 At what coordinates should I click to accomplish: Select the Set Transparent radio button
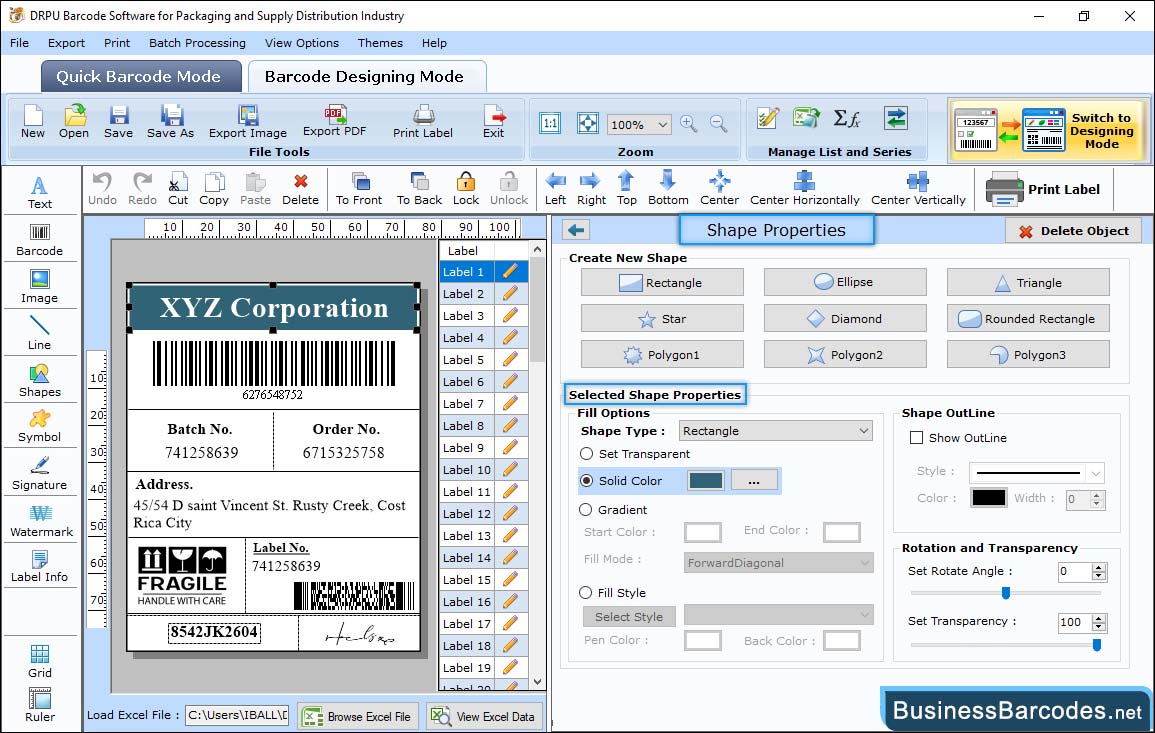pos(586,454)
